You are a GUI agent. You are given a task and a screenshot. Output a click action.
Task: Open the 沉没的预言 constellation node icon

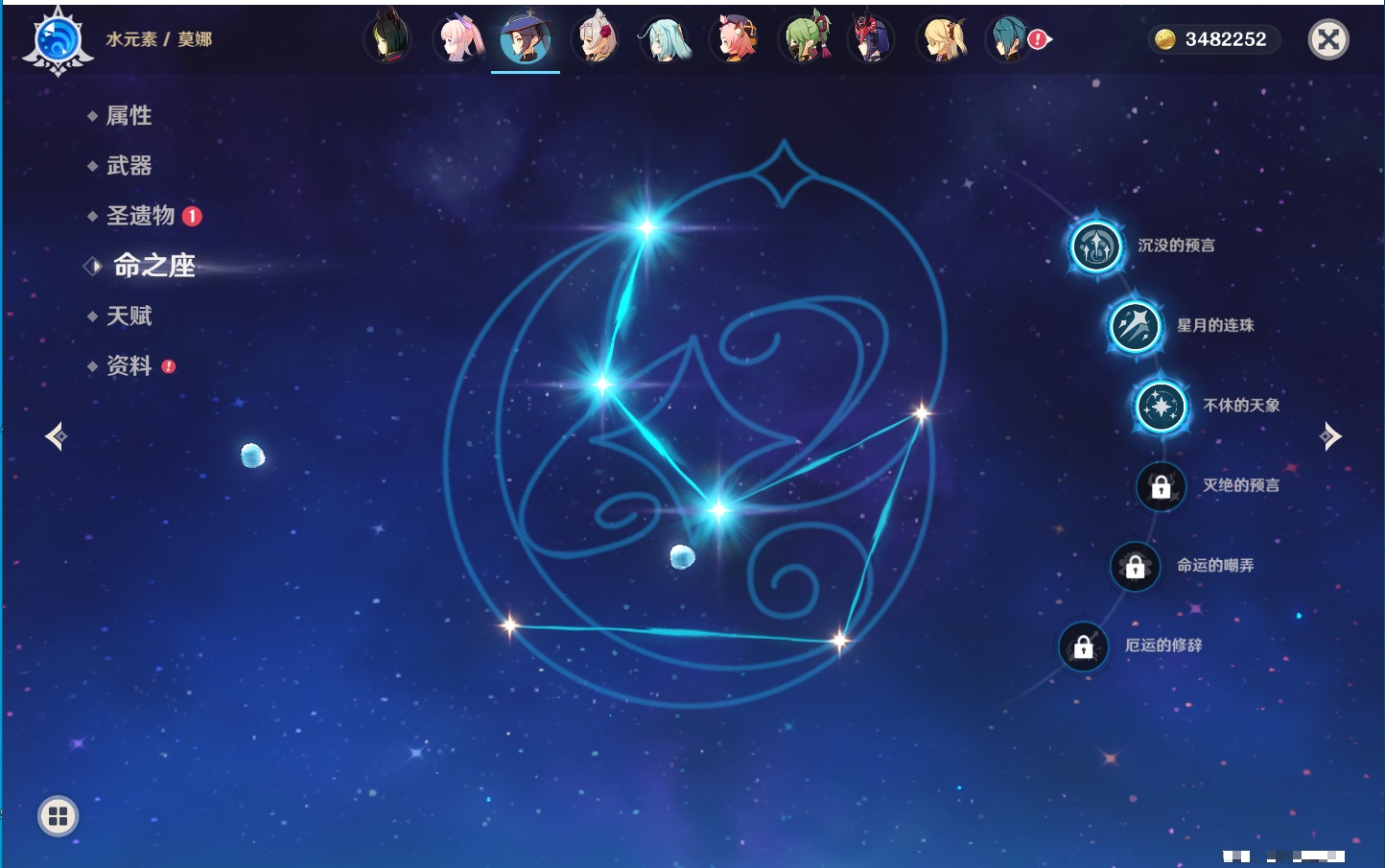[1096, 246]
